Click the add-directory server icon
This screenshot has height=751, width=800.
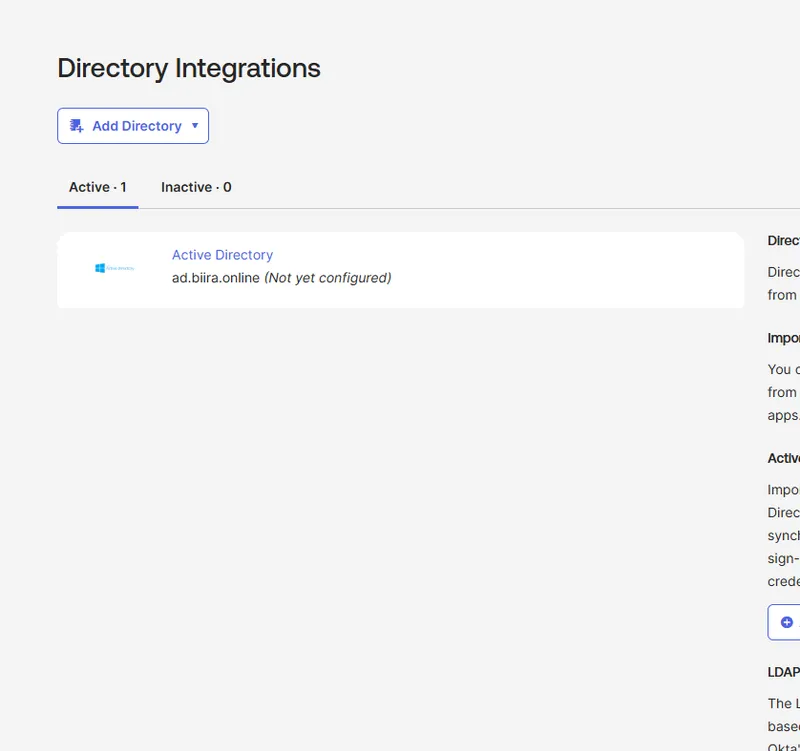point(77,126)
